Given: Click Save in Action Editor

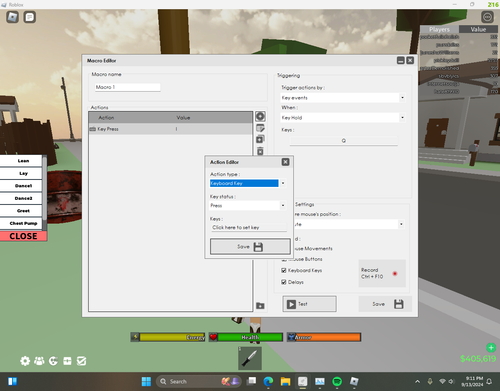Looking at the screenshot, I should pyautogui.click(x=250, y=247).
